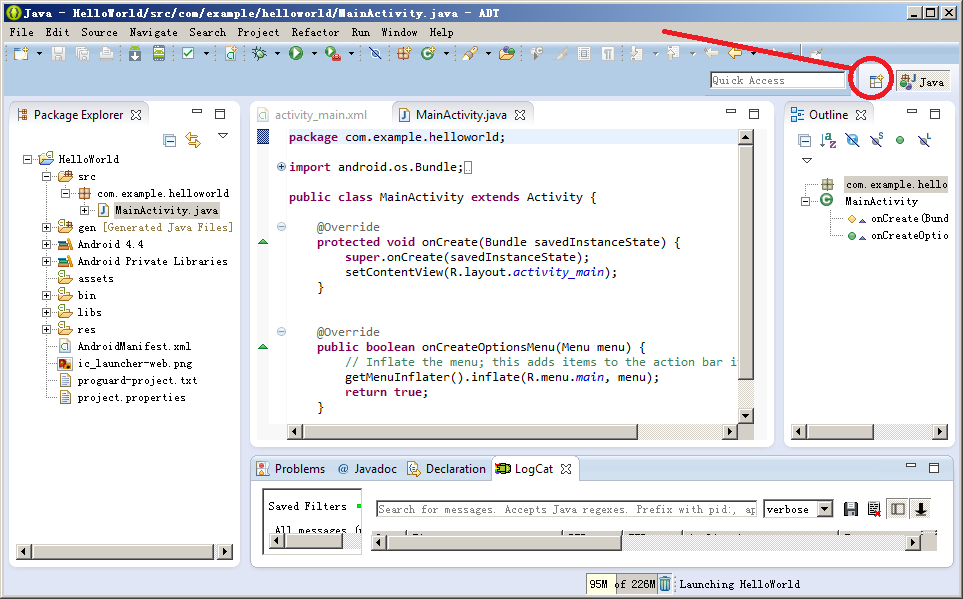Toggle Hide Fields in Outline
Viewport: 963px width, 599px height.
point(852,141)
